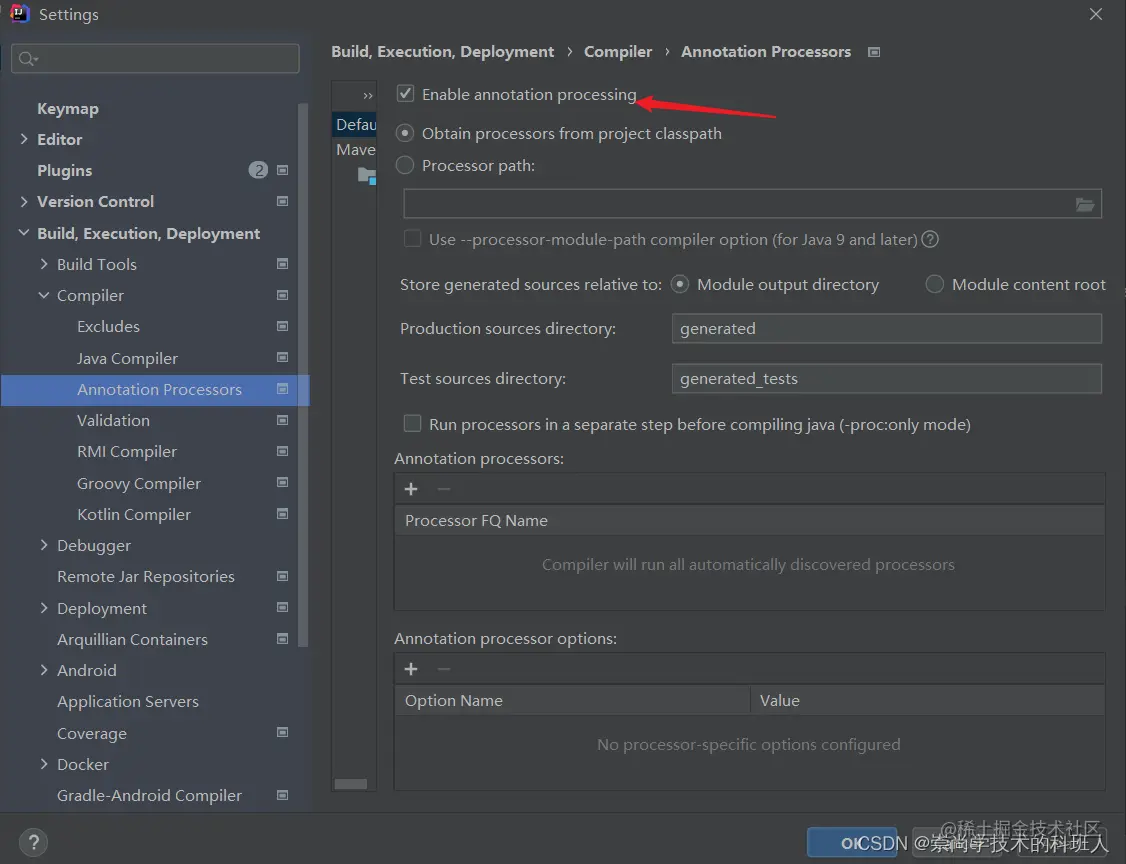Screen dimensions: 1126x864
Task: Open Plugins settings page
Action: (x=65, y=170)
